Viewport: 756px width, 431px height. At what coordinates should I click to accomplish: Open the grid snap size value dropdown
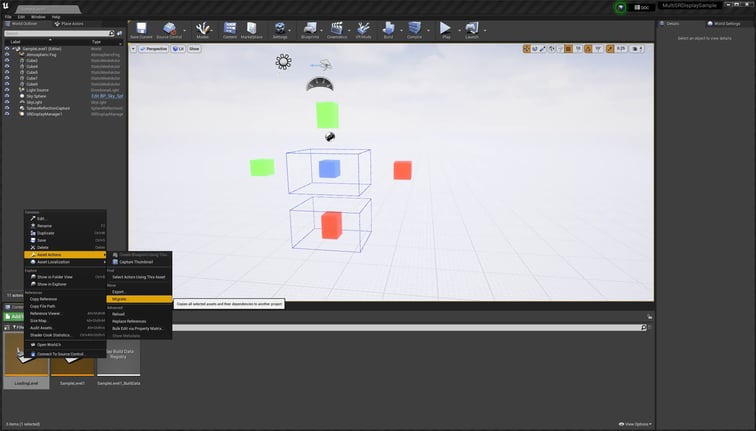coord(578,49)
